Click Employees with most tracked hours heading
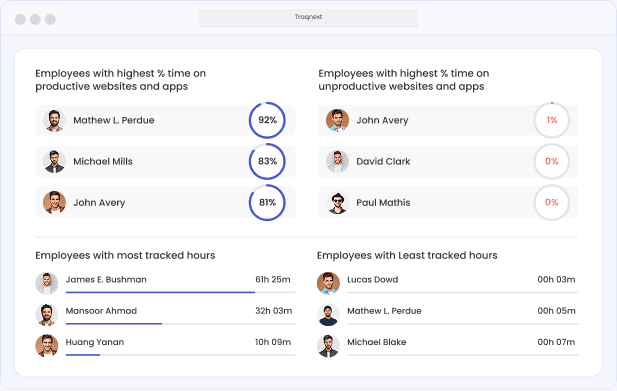 [125, 256]
